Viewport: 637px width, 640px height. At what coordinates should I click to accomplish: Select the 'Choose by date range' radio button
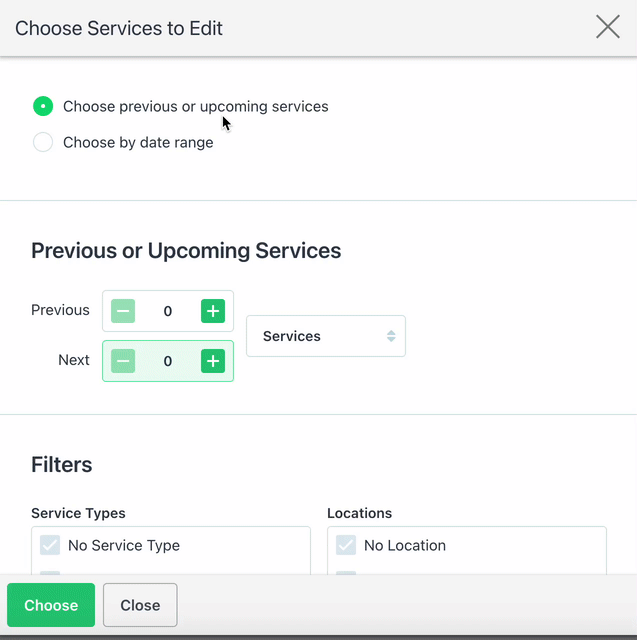click(43, 142)
